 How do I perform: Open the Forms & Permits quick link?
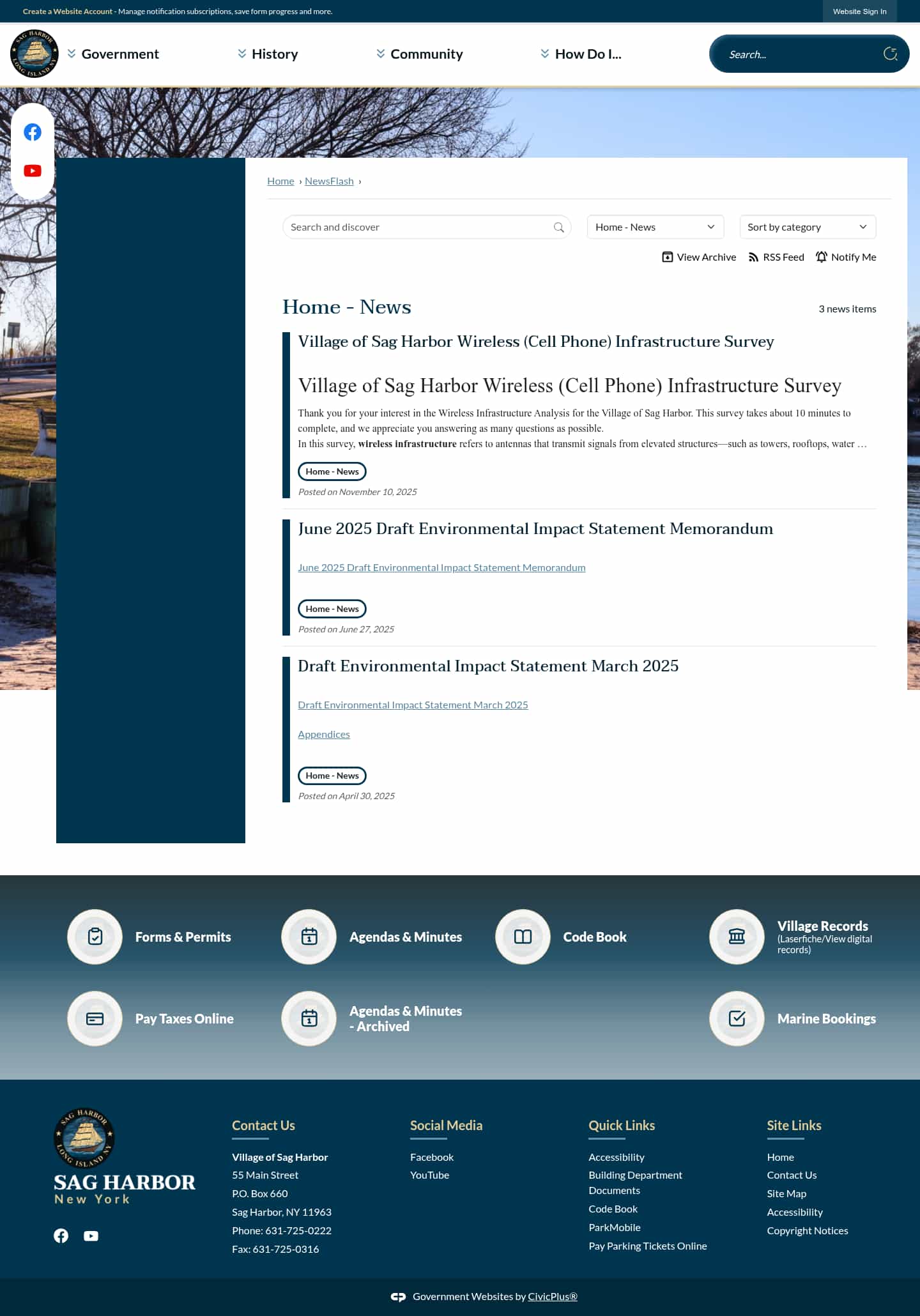click(x=183, y=937)
